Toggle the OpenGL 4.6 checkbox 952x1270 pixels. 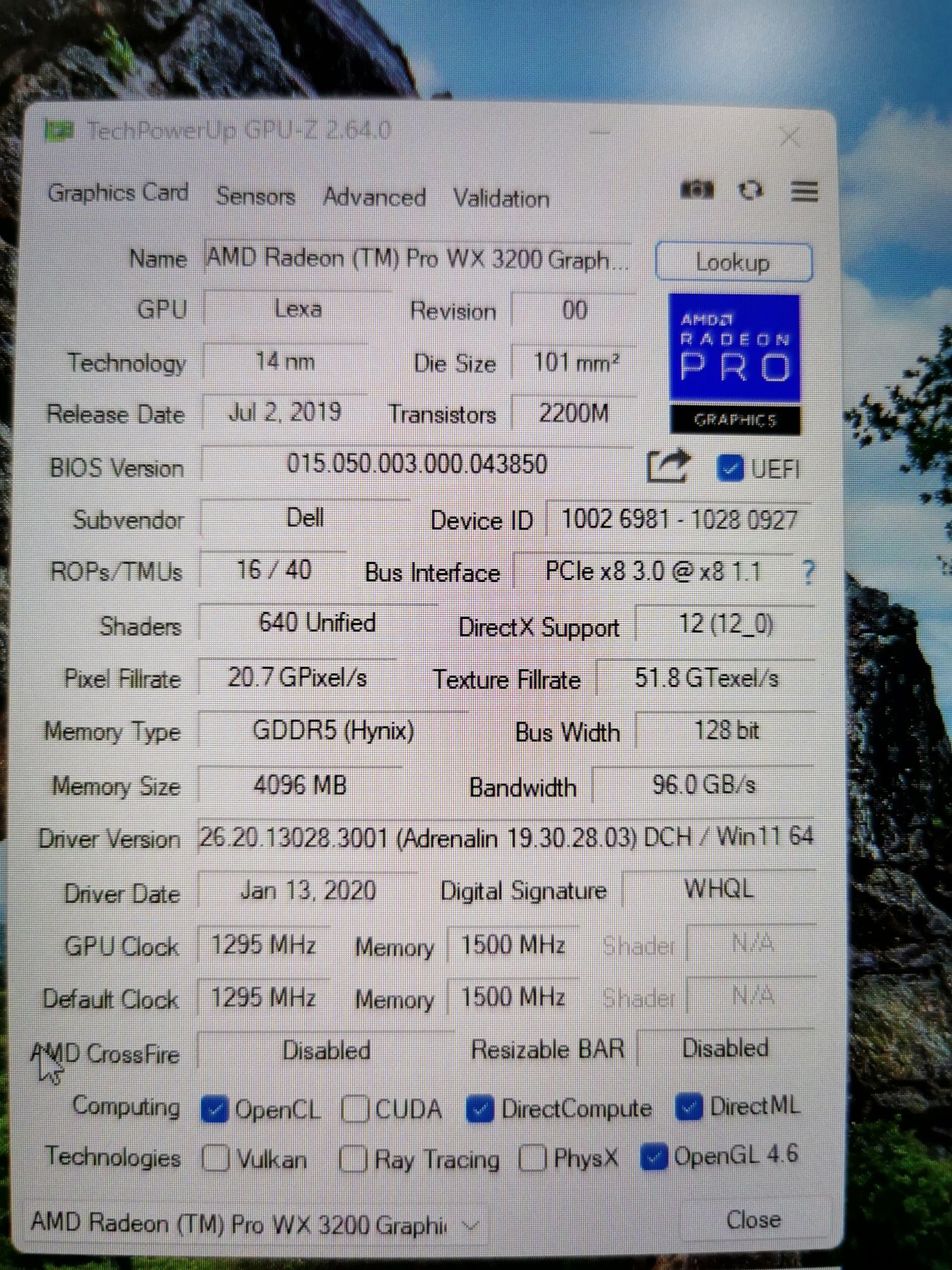(x=654, y=1157)
